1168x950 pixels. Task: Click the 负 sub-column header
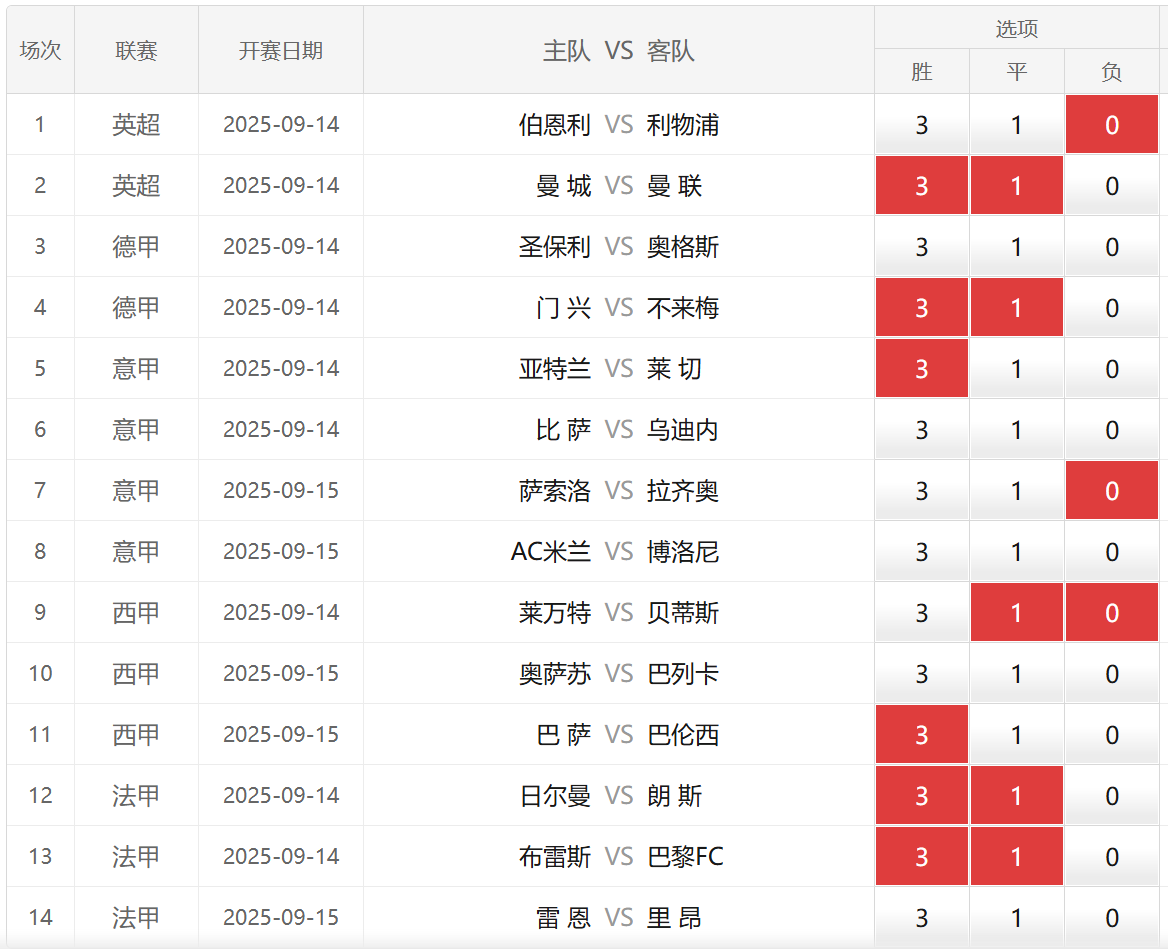coord(1111,72)
